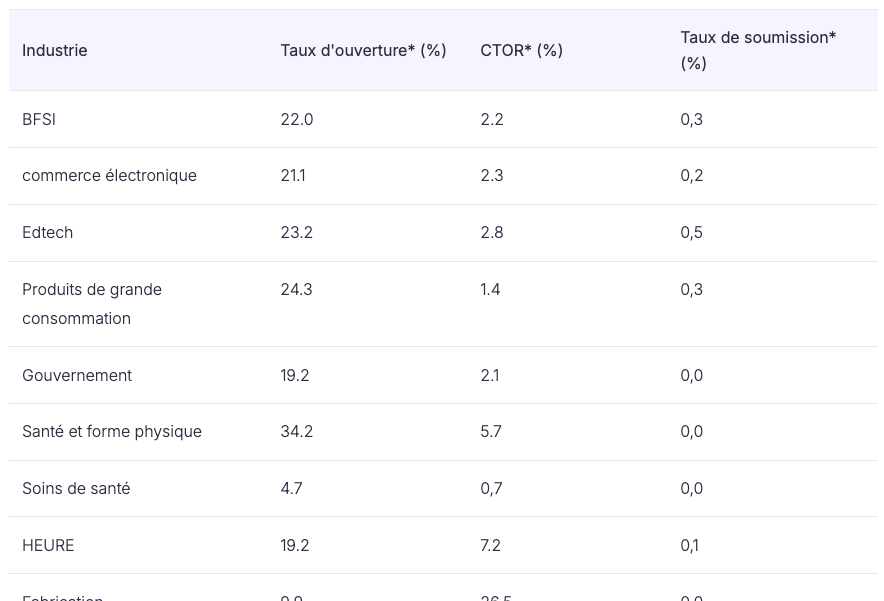
Task: Select the 34.2 open rate value
Action: coord(296,431)
